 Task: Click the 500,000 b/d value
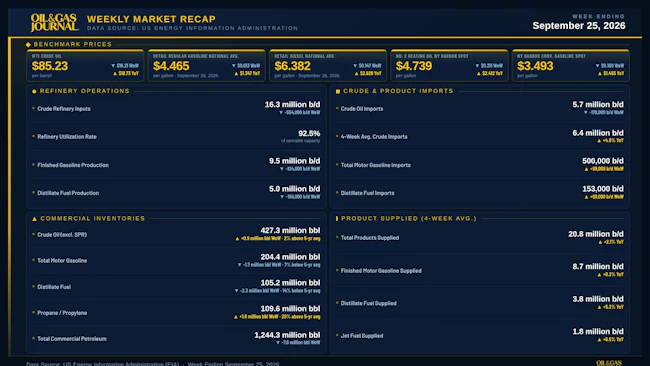[603, 161]
